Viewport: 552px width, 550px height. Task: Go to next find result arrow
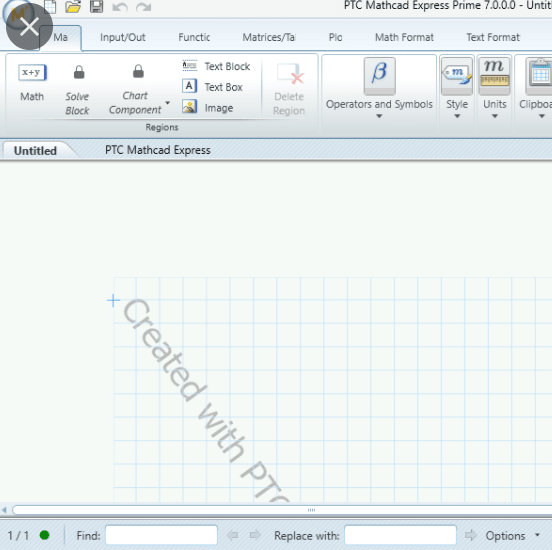pyautogui.click(x=255, y=535)
